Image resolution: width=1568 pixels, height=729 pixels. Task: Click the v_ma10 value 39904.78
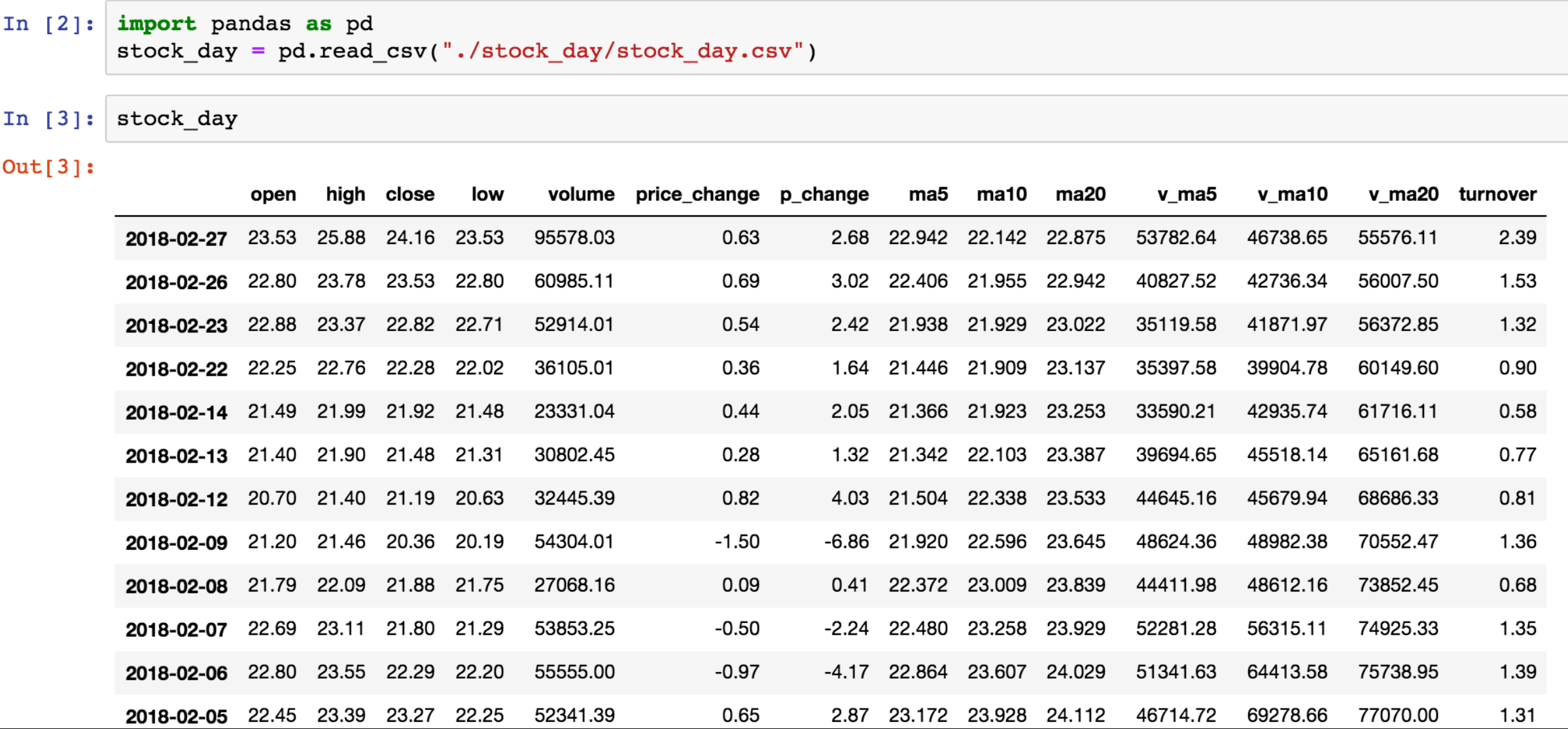1287,368
